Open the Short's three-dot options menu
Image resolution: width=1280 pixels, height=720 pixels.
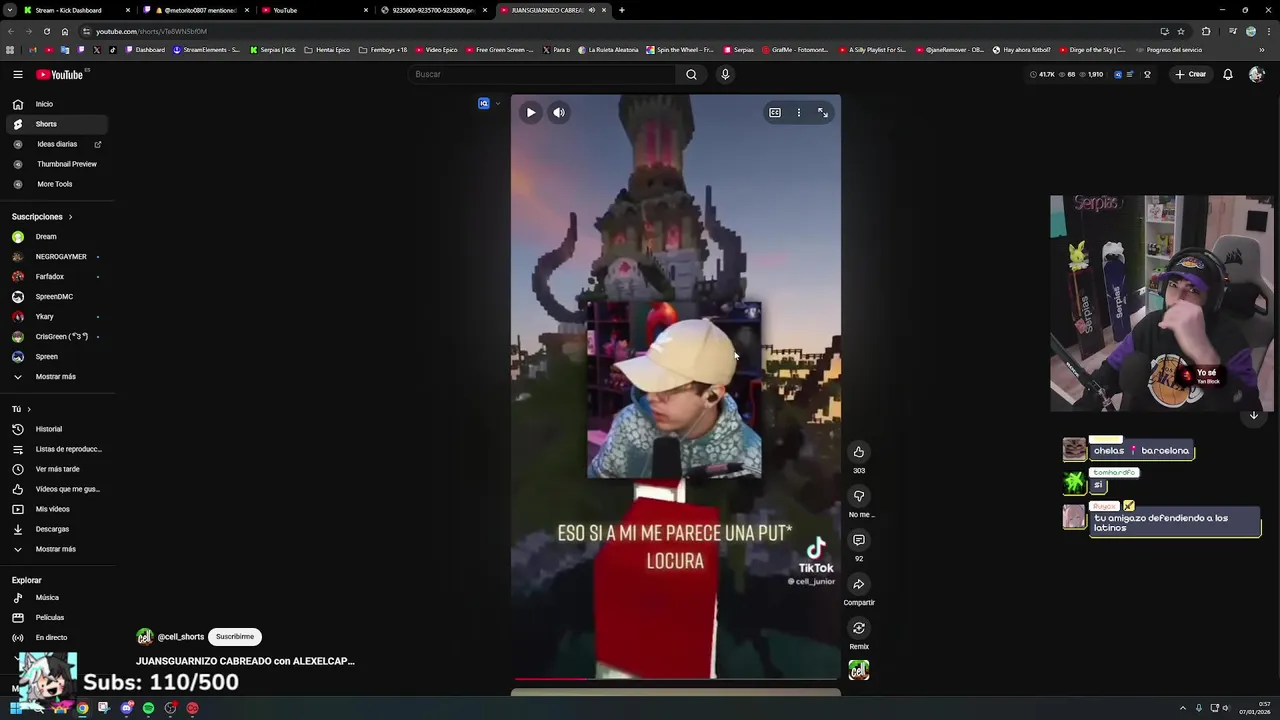[798, 113]
